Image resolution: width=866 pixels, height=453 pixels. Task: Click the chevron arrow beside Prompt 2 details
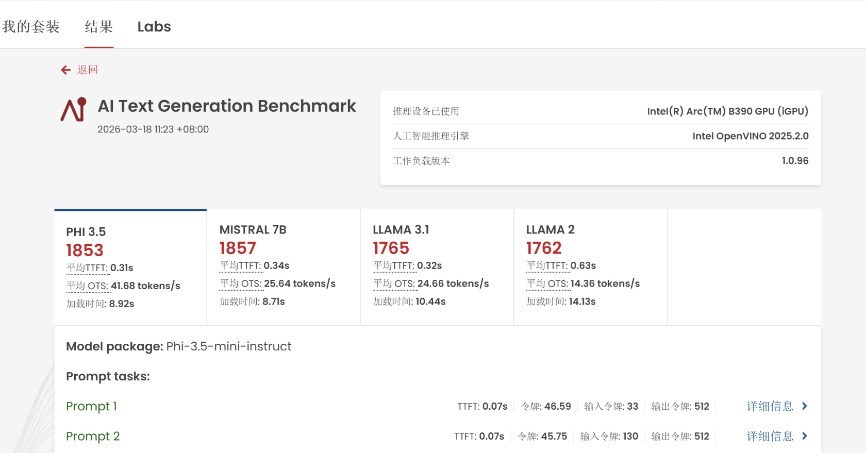pyautogui.click(x=805, y=437)
